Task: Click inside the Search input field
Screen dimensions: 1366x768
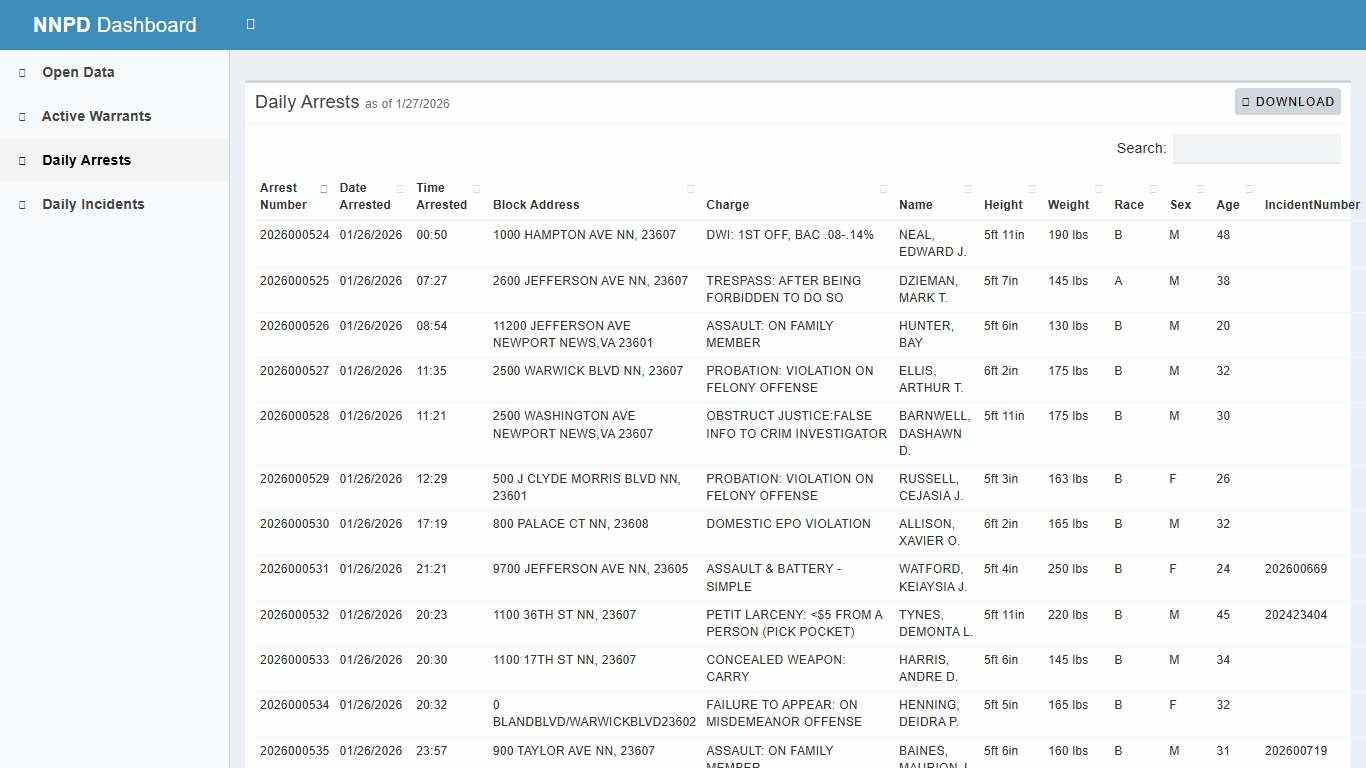Action: pyautogui.click(x=1256, y=148)
